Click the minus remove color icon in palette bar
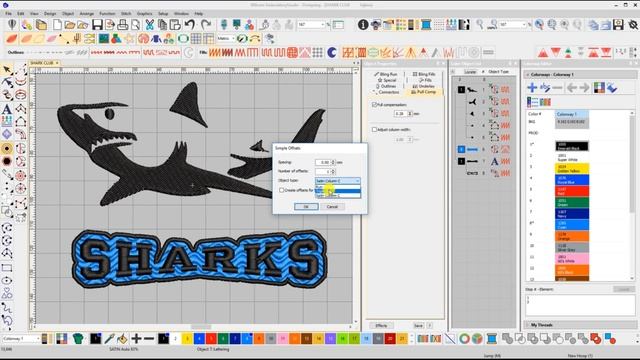 tap(149, 338)
